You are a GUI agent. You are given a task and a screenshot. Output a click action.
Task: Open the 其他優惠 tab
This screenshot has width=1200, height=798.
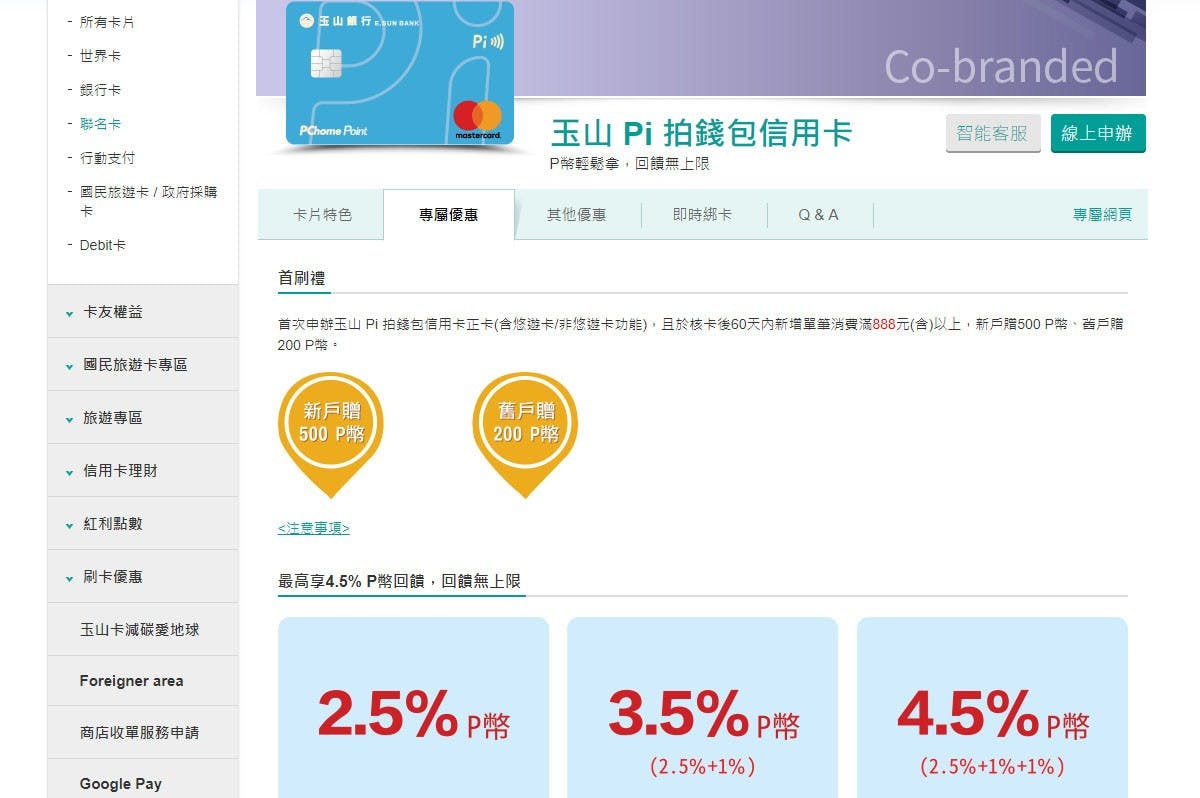[577, 215]
